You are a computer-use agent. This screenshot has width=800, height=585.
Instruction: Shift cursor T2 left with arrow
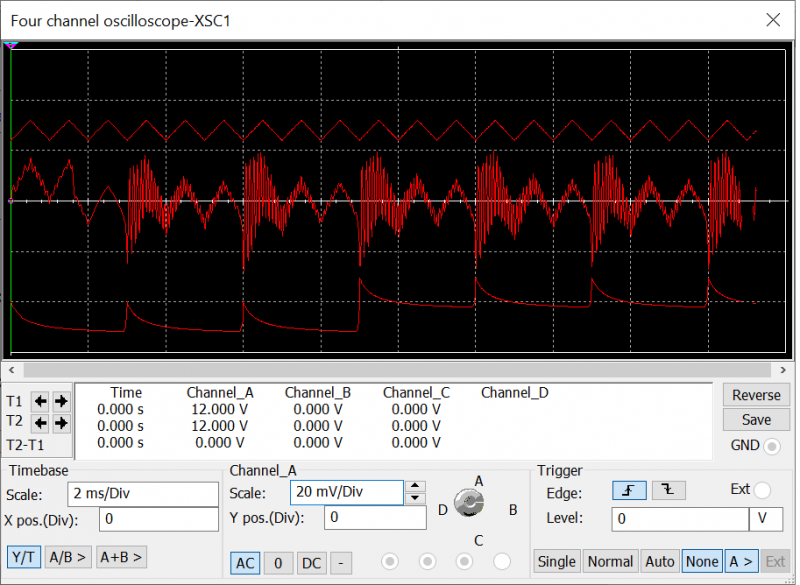coord(41,423)
